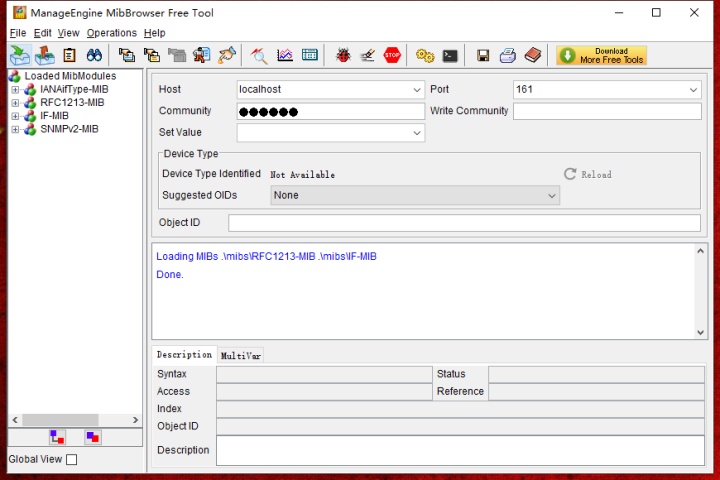The image size is (720, 480).
Task: Select the Loaded MibModules root node
Action: point(70,76)
